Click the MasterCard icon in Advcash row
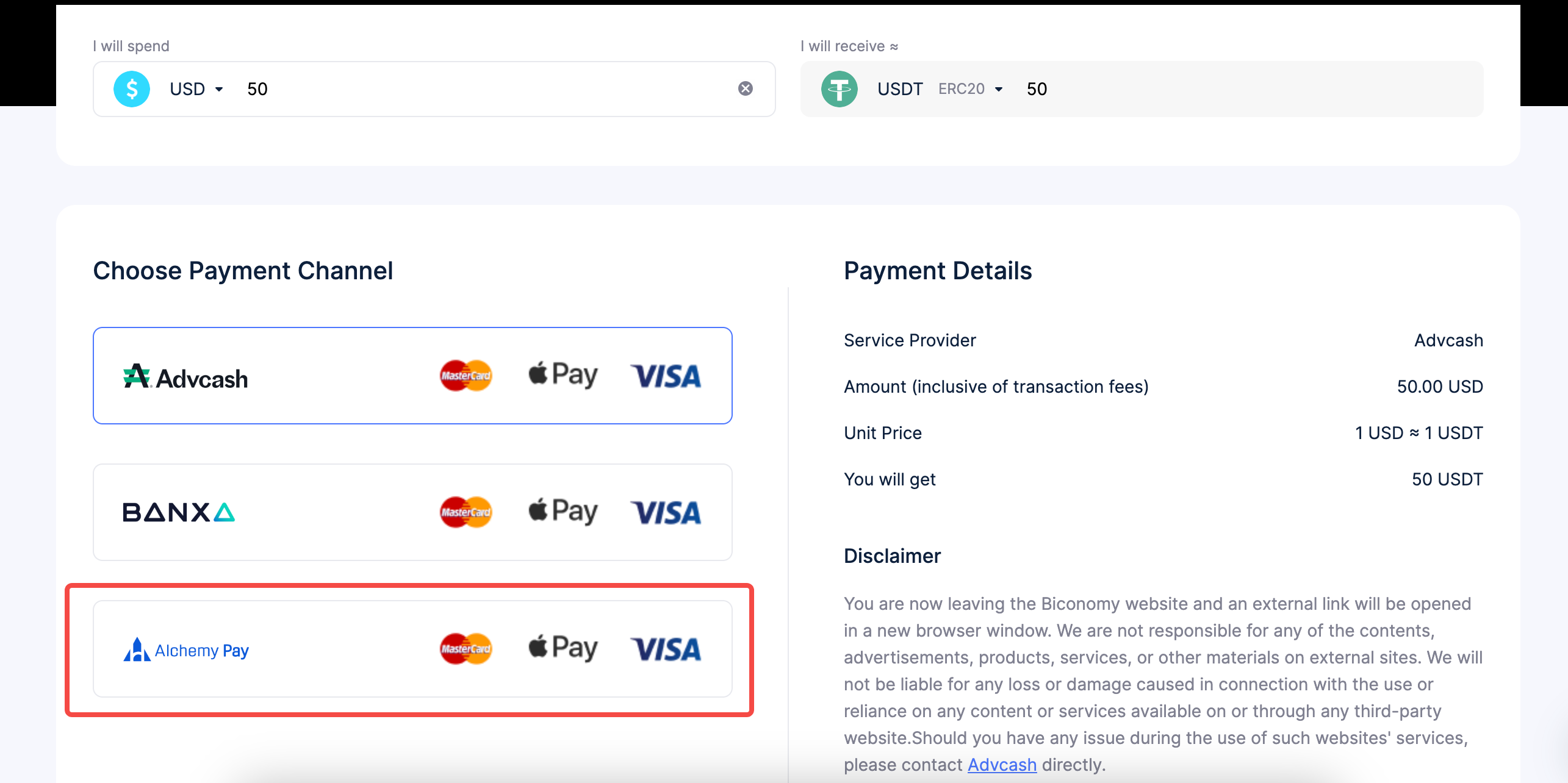This screenshot has height=783, width=1568. pos(466,376)
